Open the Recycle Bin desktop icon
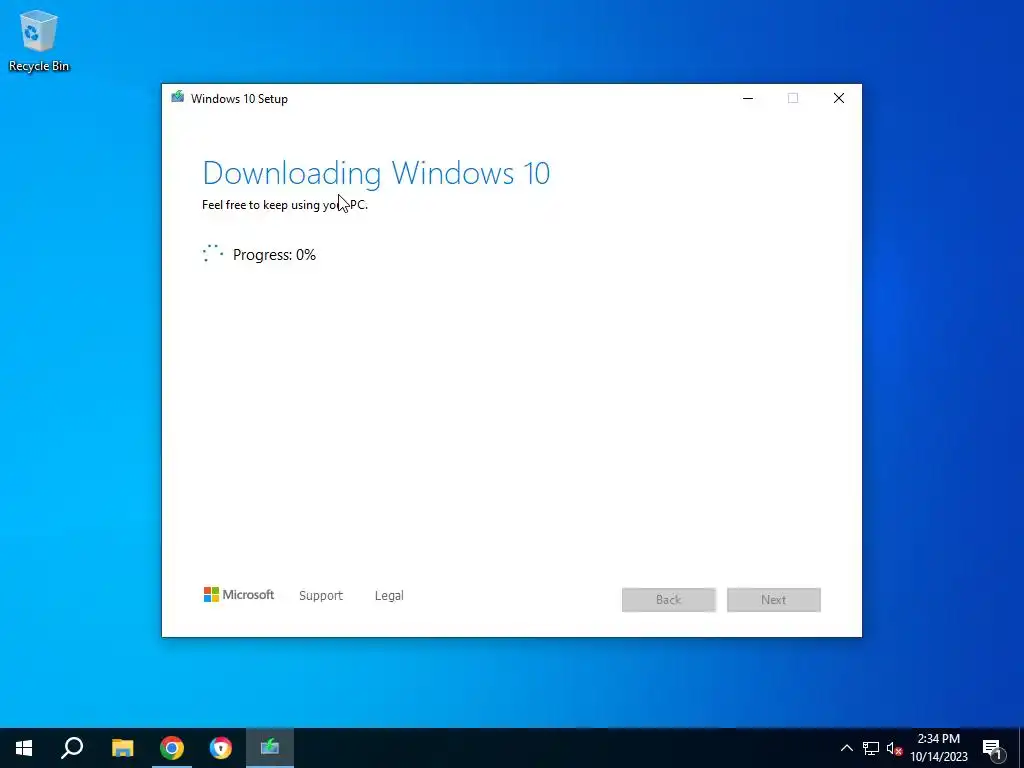Screen dimensions: 1024x768 39,40
